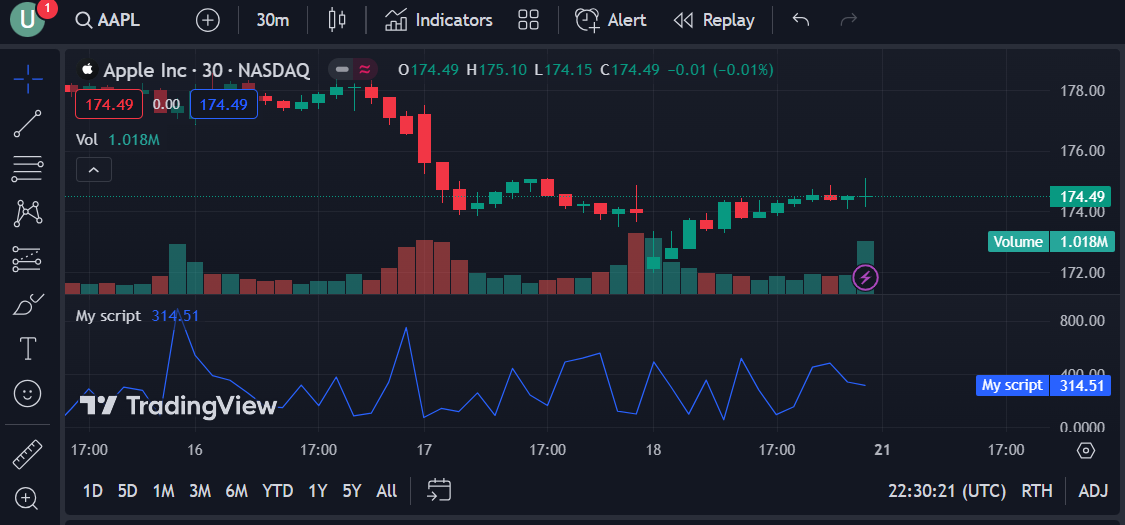The height and width of the screenshot is (525, 1125).
Task: Create an Alert
Action: pyautogui.click(x=611, y=20)
